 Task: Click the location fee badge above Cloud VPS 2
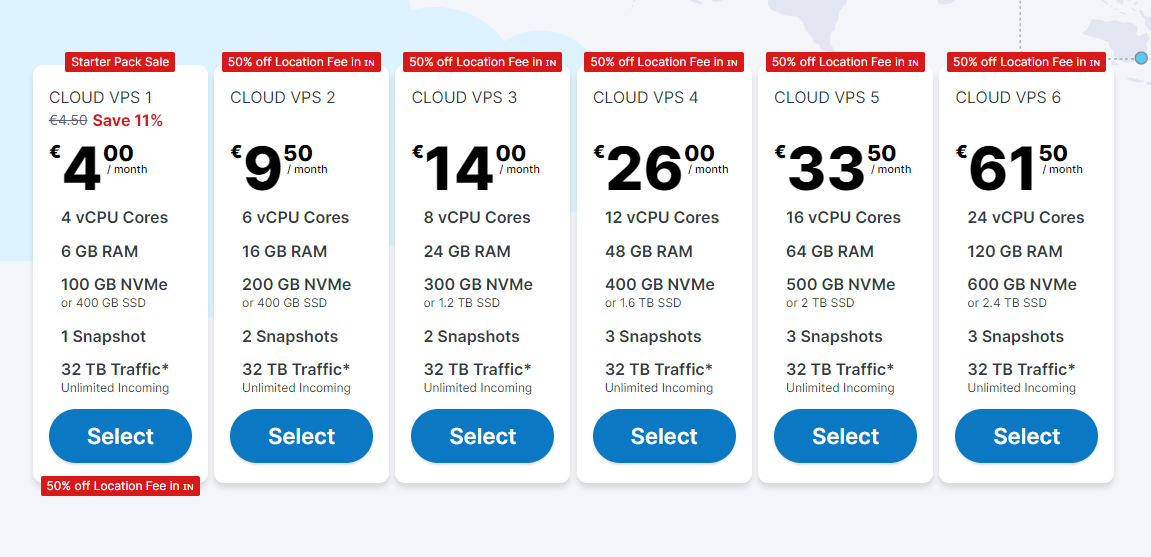(301, 62)
